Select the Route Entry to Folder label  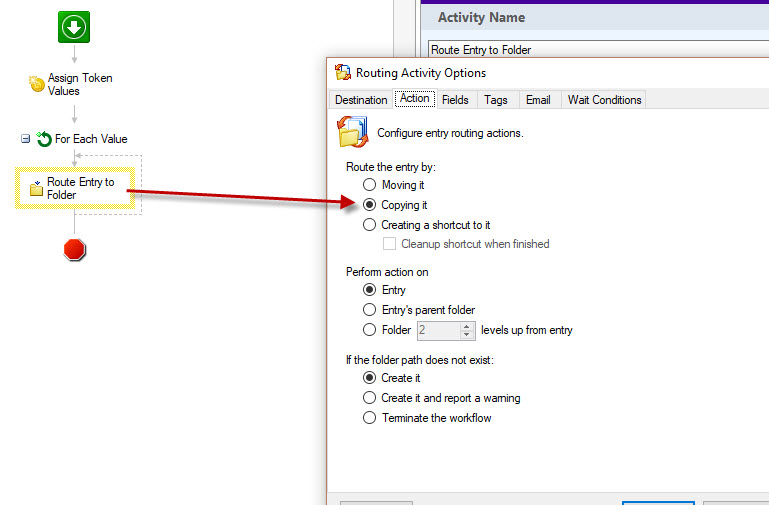coord(80,188)
